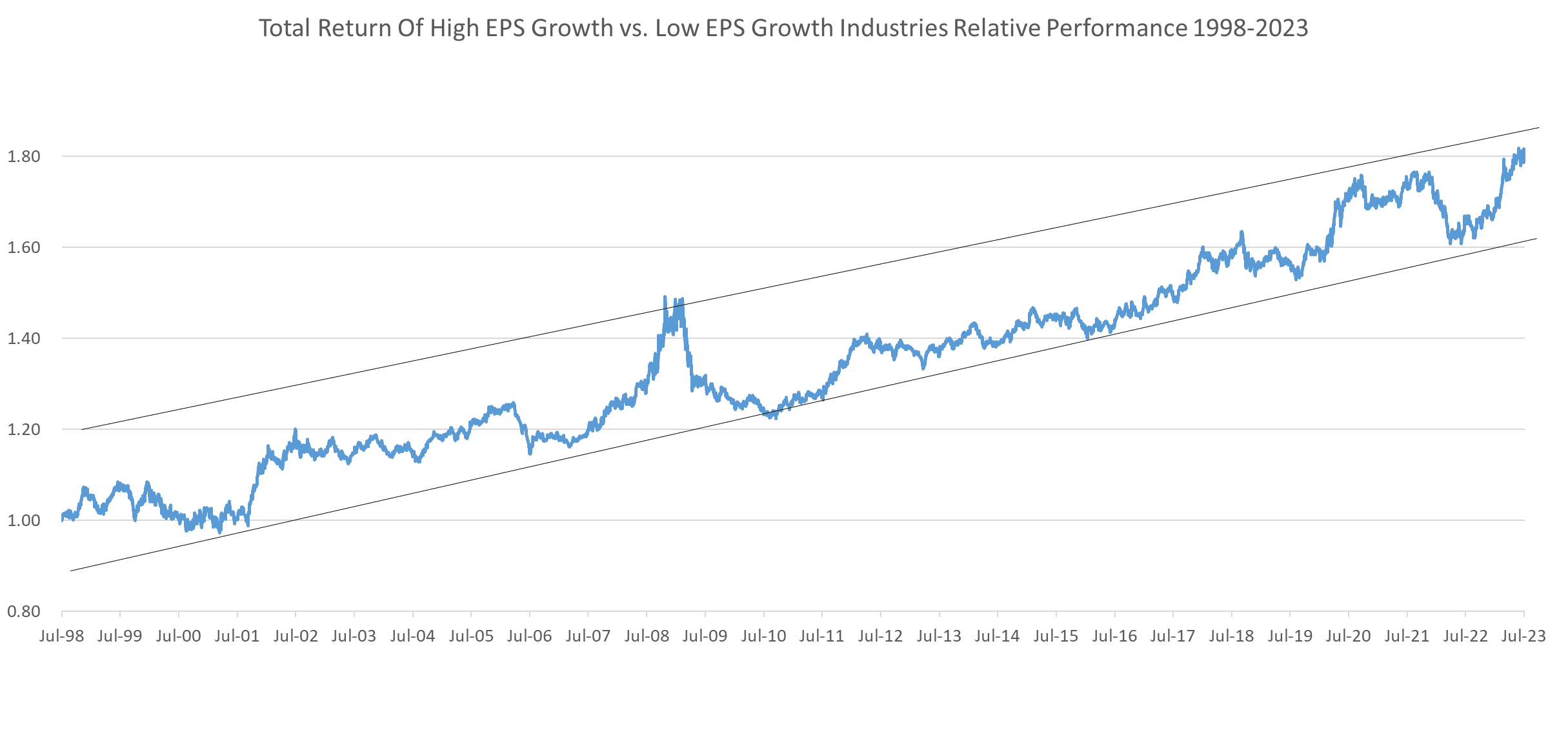The image size is (1568, 750).
Task: Click the Jul-01 x-axis label
Action: [x=237, y=636]
